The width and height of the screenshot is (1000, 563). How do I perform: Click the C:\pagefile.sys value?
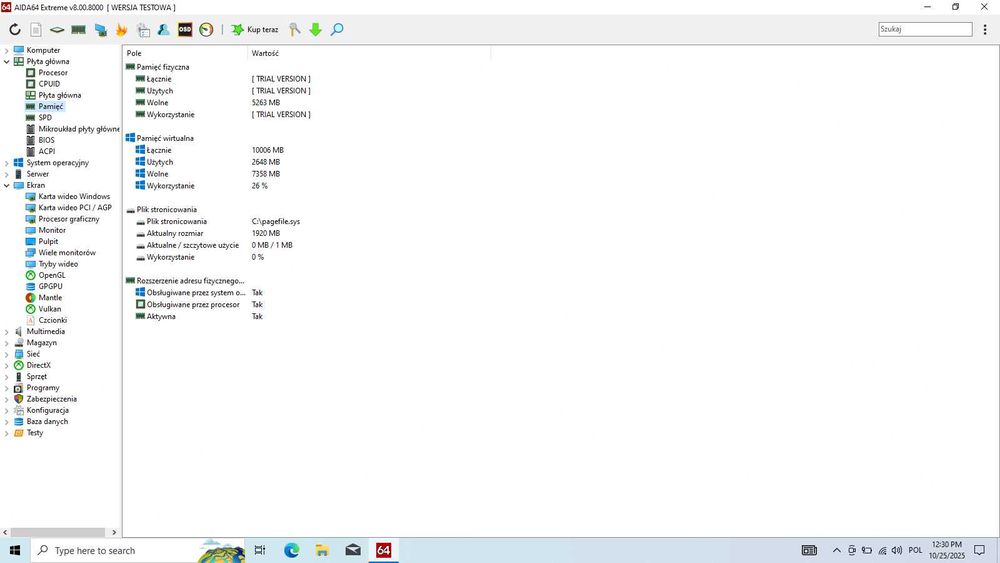pyautogui.click(x=276, y=222)
